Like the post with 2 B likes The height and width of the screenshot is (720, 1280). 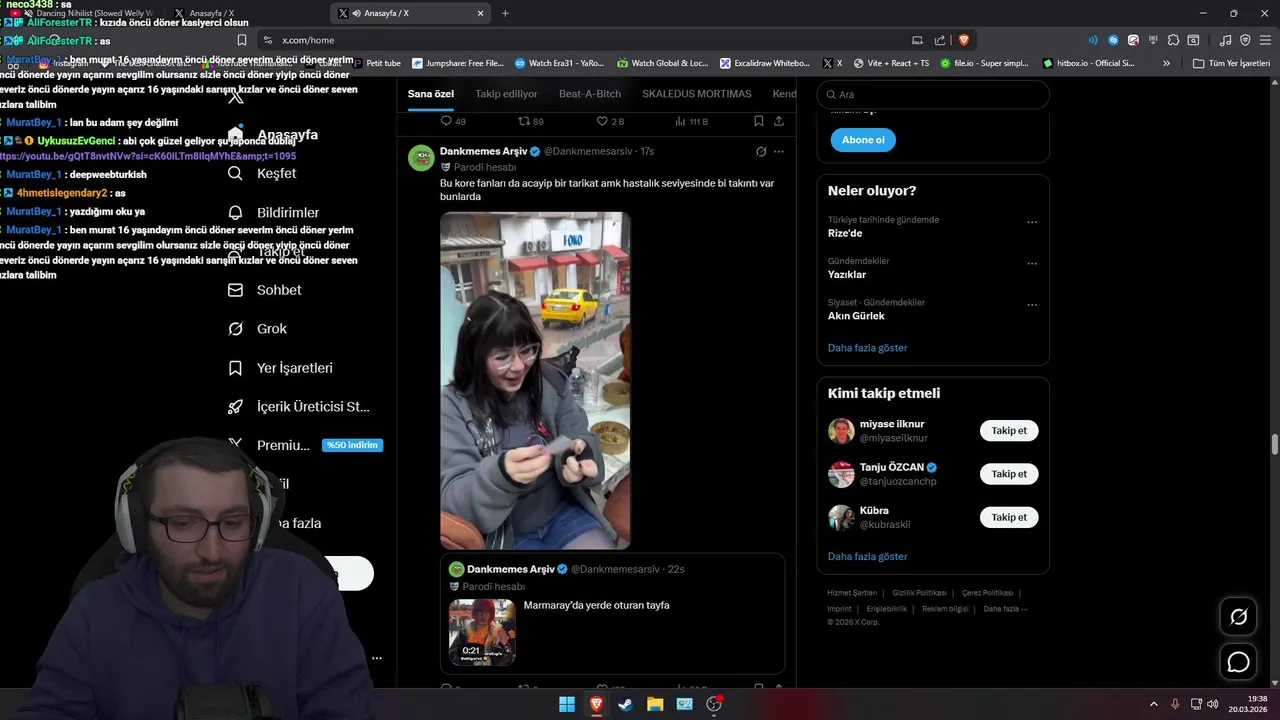pos(610,121)
